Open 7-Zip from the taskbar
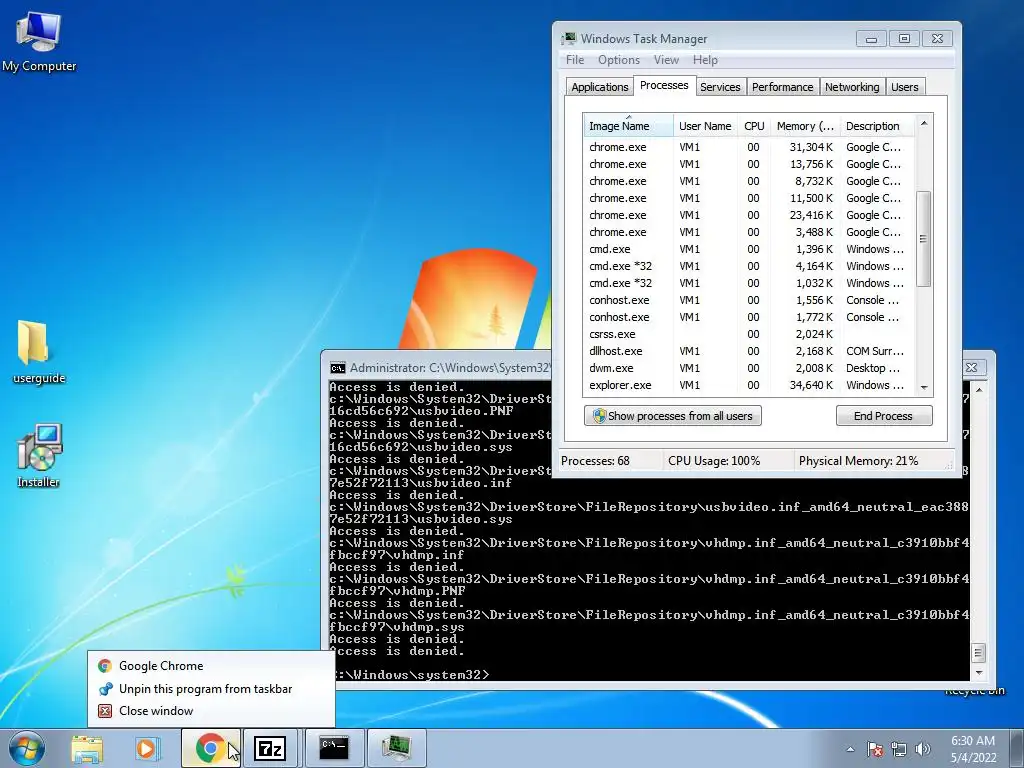 pyautogui.click(x=270, y=748)
